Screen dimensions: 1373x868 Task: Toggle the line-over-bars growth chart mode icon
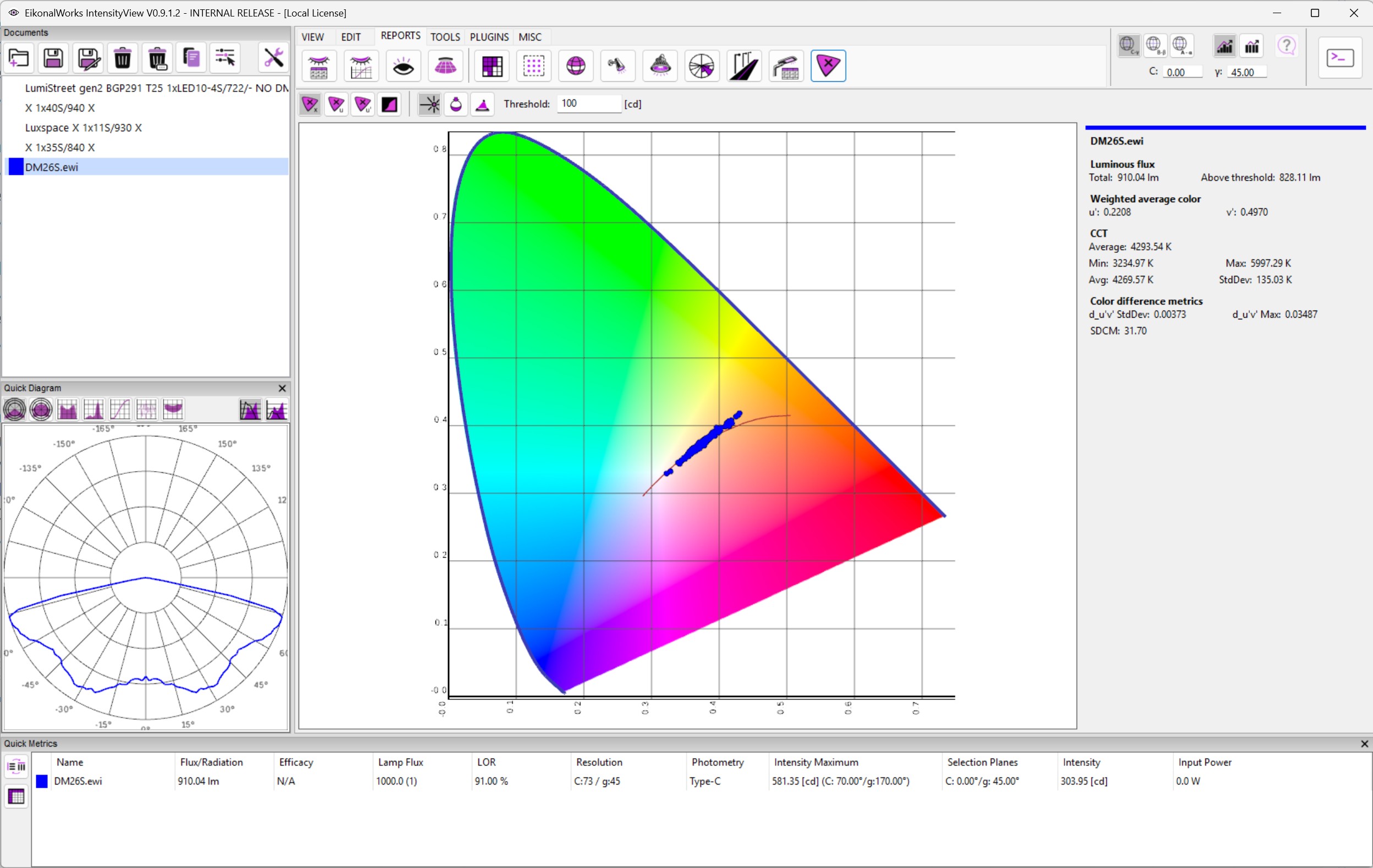[x=1225, y=46]
